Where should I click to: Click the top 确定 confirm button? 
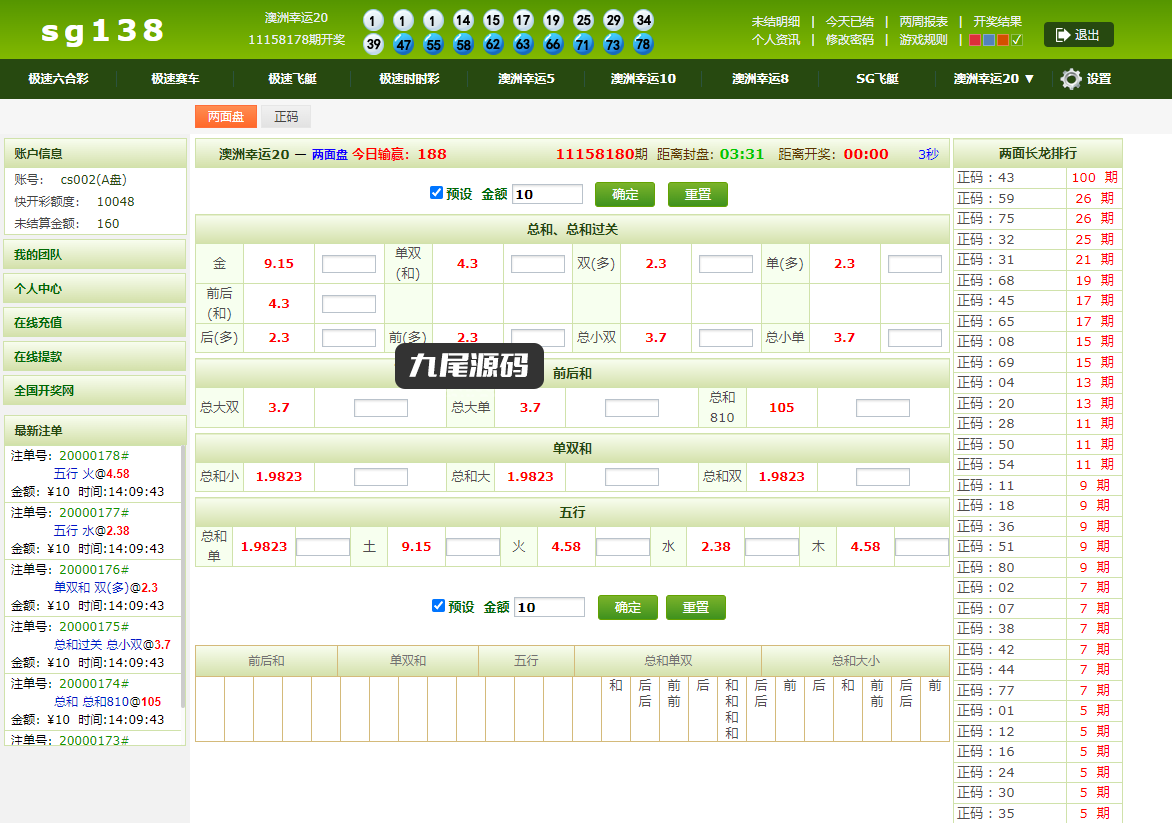click(625, 194)
